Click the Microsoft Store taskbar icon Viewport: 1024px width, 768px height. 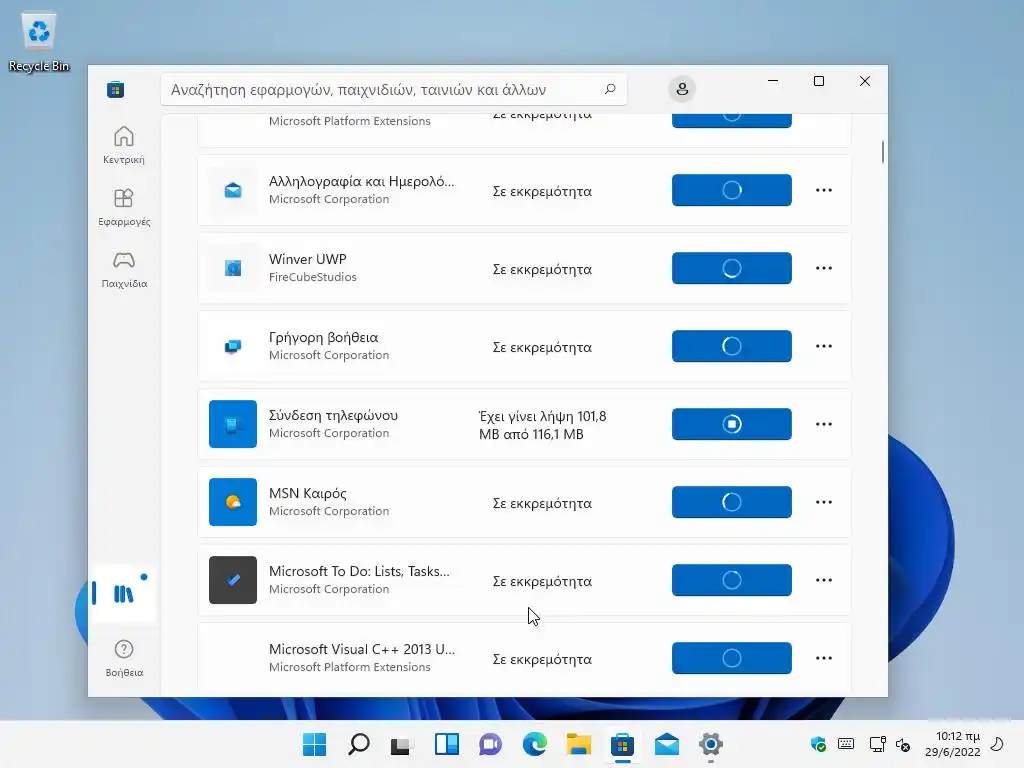click(x=622, y=744)
